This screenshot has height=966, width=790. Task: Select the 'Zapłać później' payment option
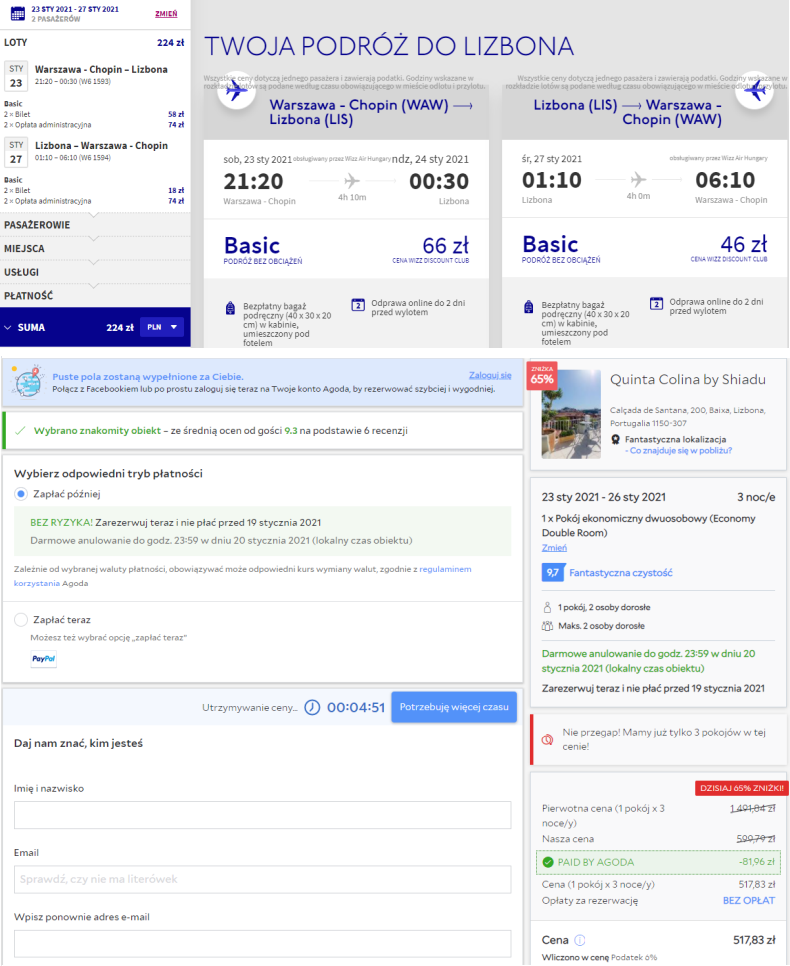[21, 494]
